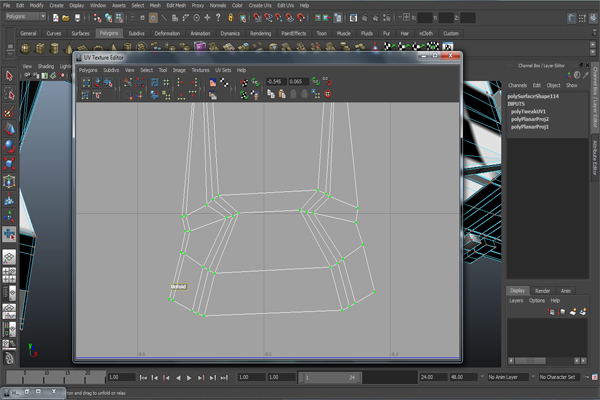Select the Universal Manipulator tool
Screen dimensions: 600x400
(x=9, y=181)
